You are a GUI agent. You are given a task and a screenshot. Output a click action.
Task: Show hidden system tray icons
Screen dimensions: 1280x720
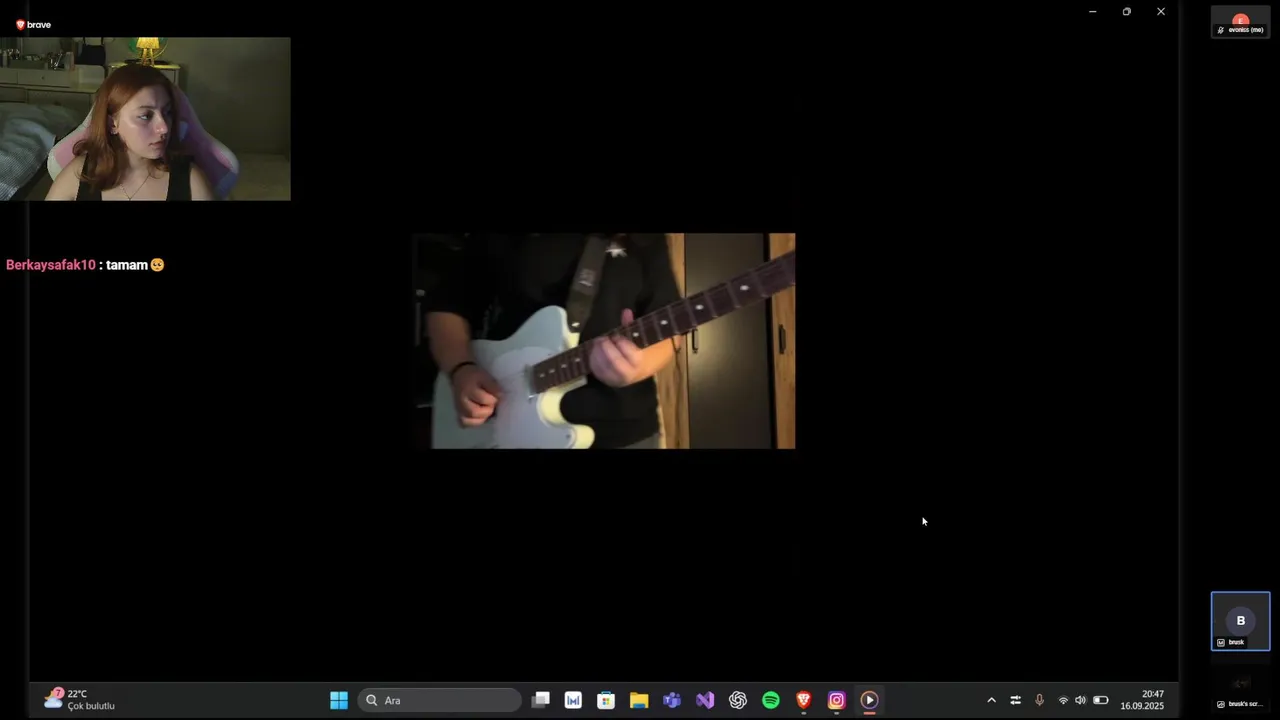tap(991, 700)
